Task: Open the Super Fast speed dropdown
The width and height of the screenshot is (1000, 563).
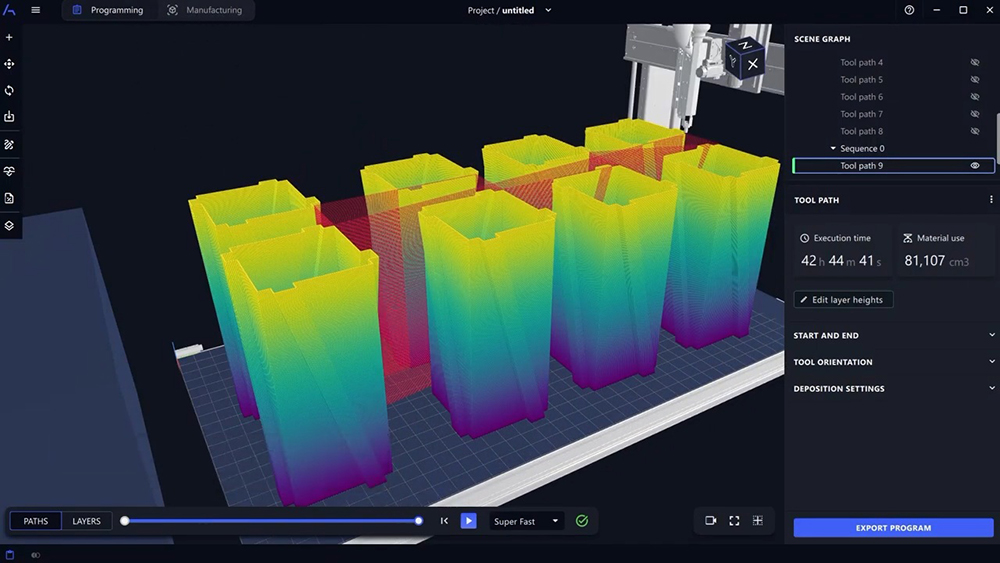Action: (528, 521)
